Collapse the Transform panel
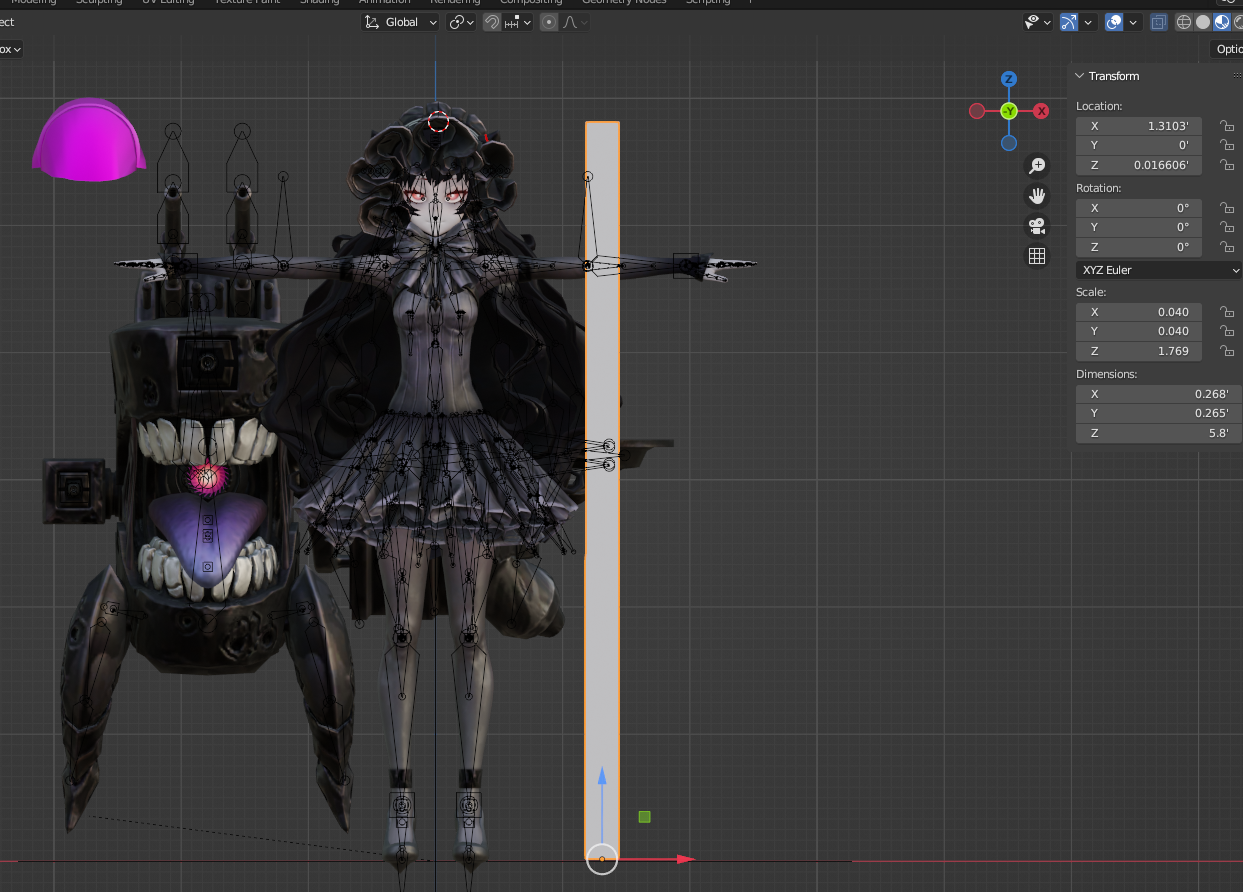This screenshot has width=1243, height=892. point(1080,76)
